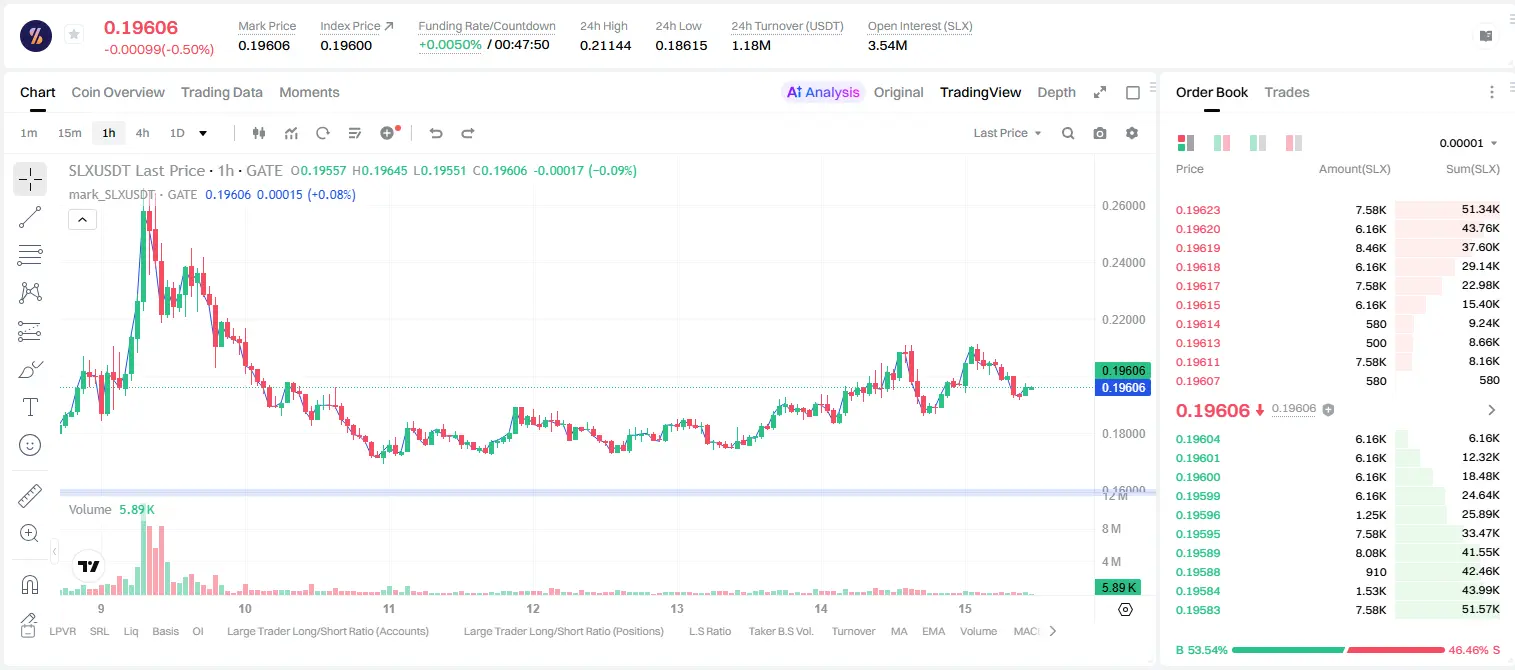Select the red asks-only order book layout
The image size is (1515, 670).
tap(1294, 143)
